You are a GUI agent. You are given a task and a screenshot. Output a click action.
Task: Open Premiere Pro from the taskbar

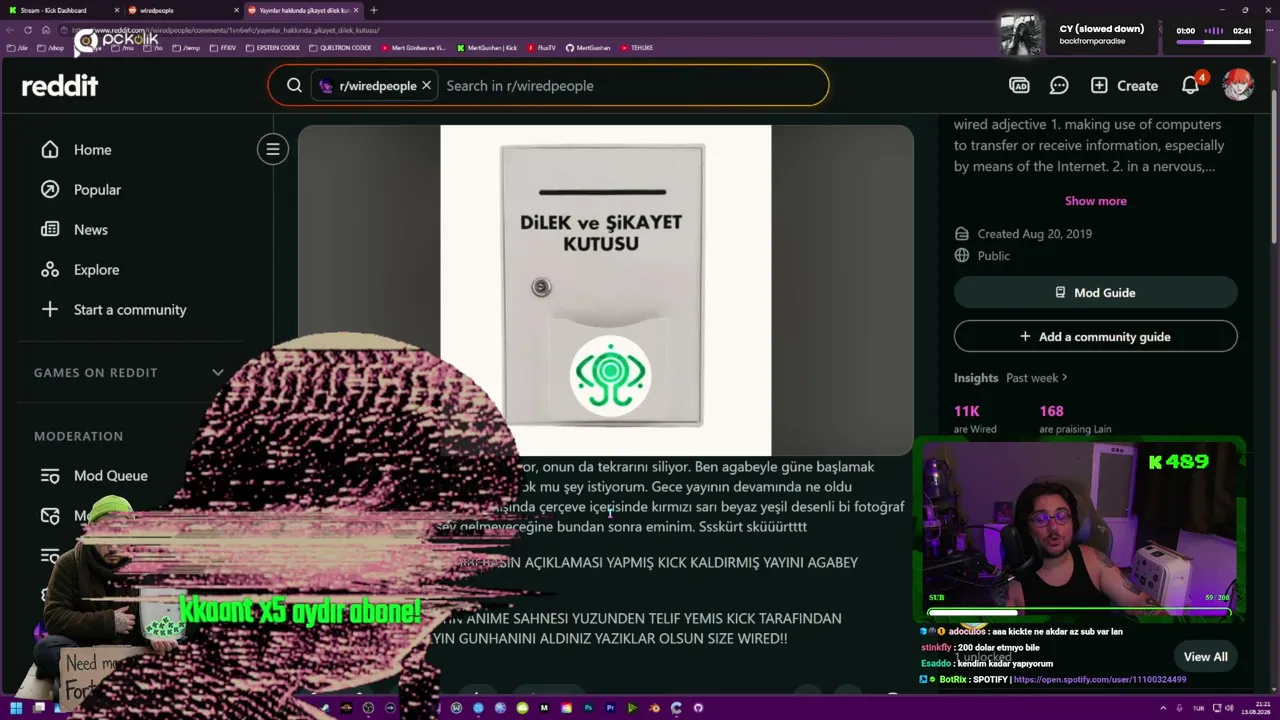pos(610,708)
